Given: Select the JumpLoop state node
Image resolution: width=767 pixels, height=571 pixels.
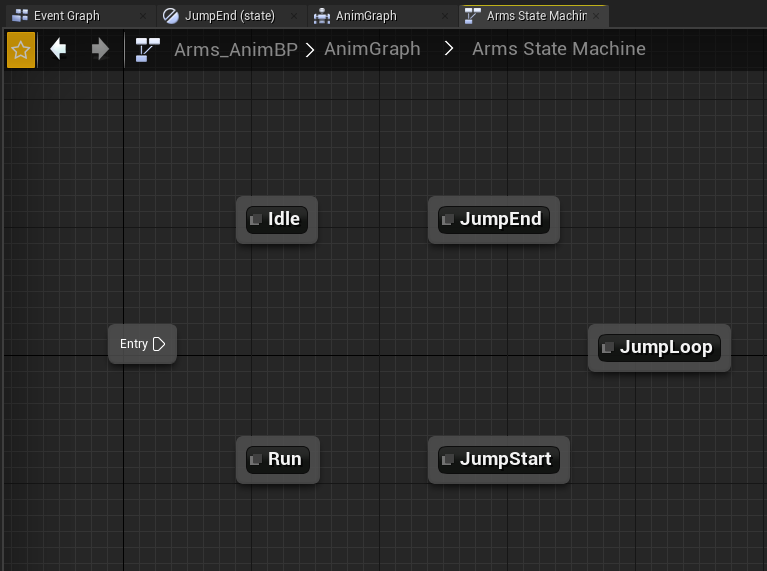Looking at the screenshot, I should (x=659, y=348).
